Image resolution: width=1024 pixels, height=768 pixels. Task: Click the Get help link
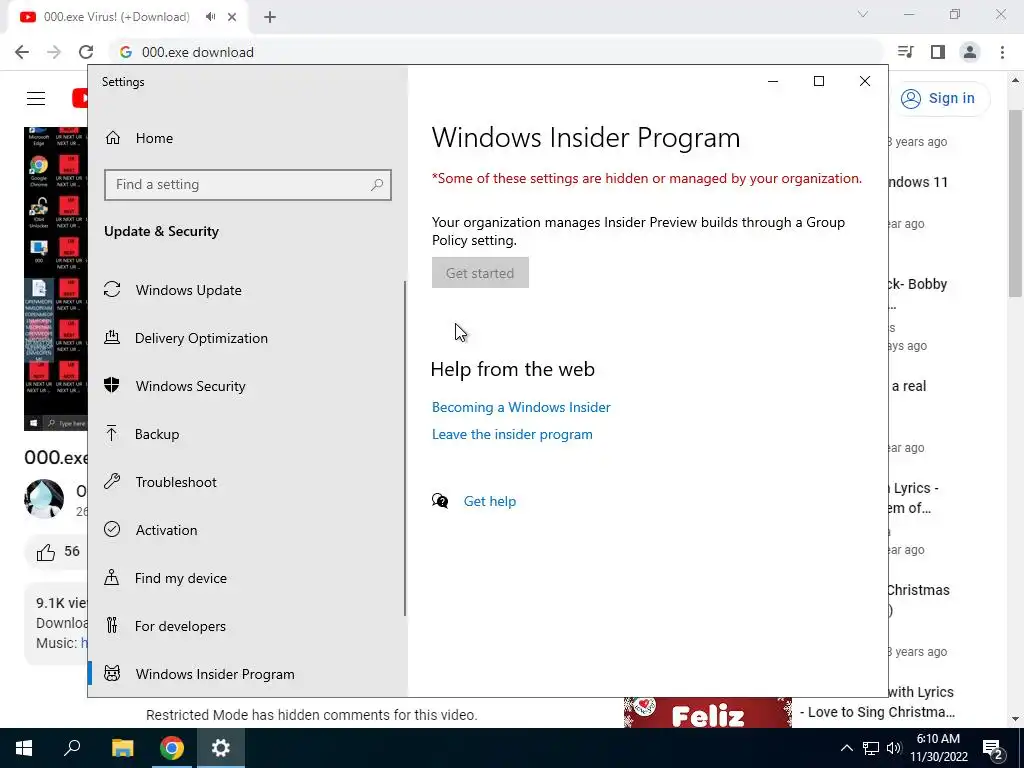(x=490, y=501)
